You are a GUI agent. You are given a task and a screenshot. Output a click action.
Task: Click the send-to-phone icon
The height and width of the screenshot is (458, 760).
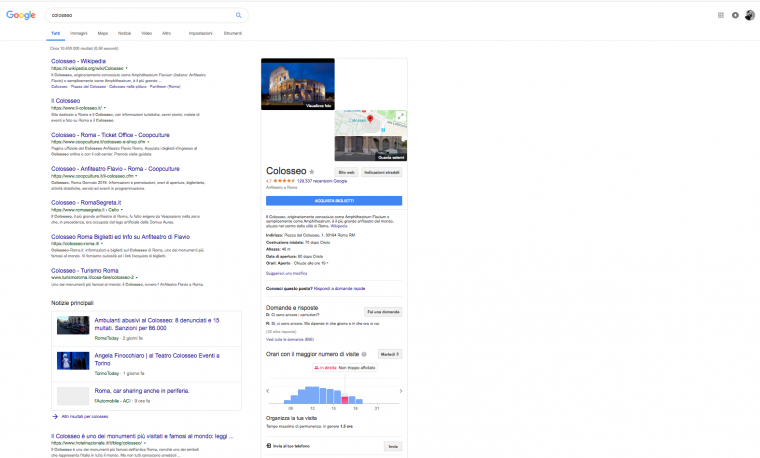click(x=269, y=446)
